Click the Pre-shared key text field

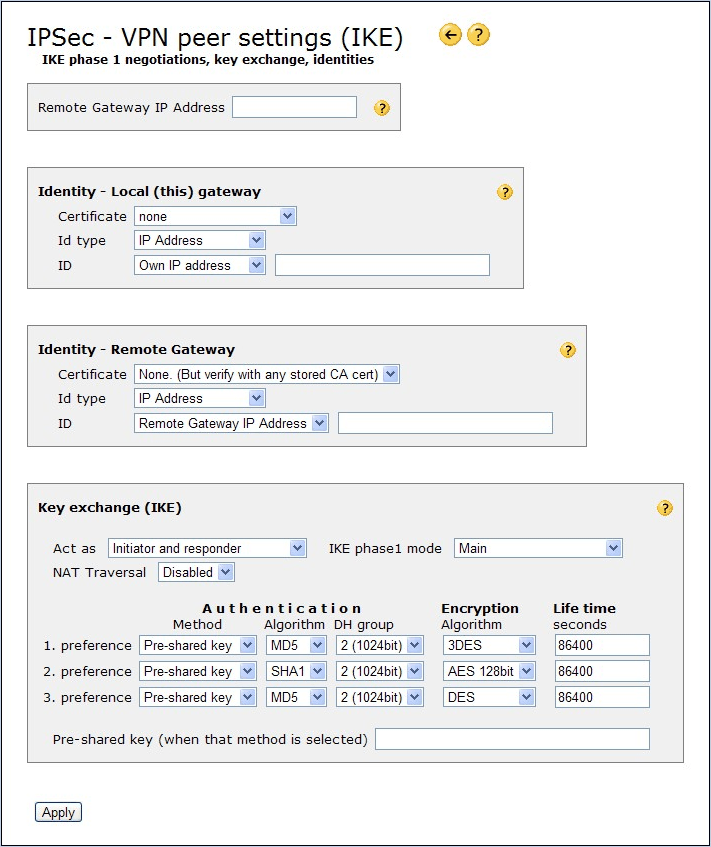(512, 739)
